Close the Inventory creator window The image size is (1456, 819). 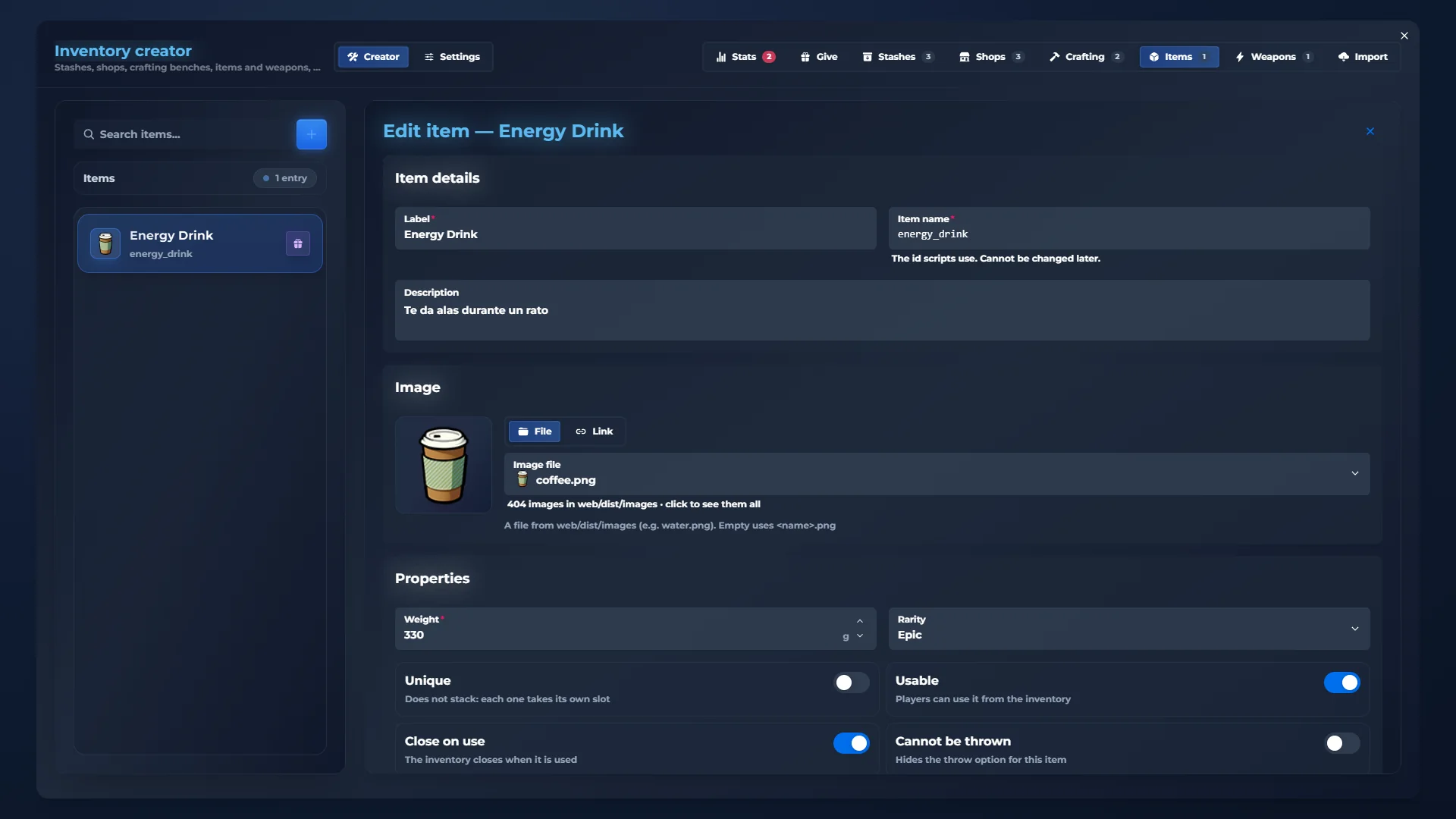(1404, 36)
